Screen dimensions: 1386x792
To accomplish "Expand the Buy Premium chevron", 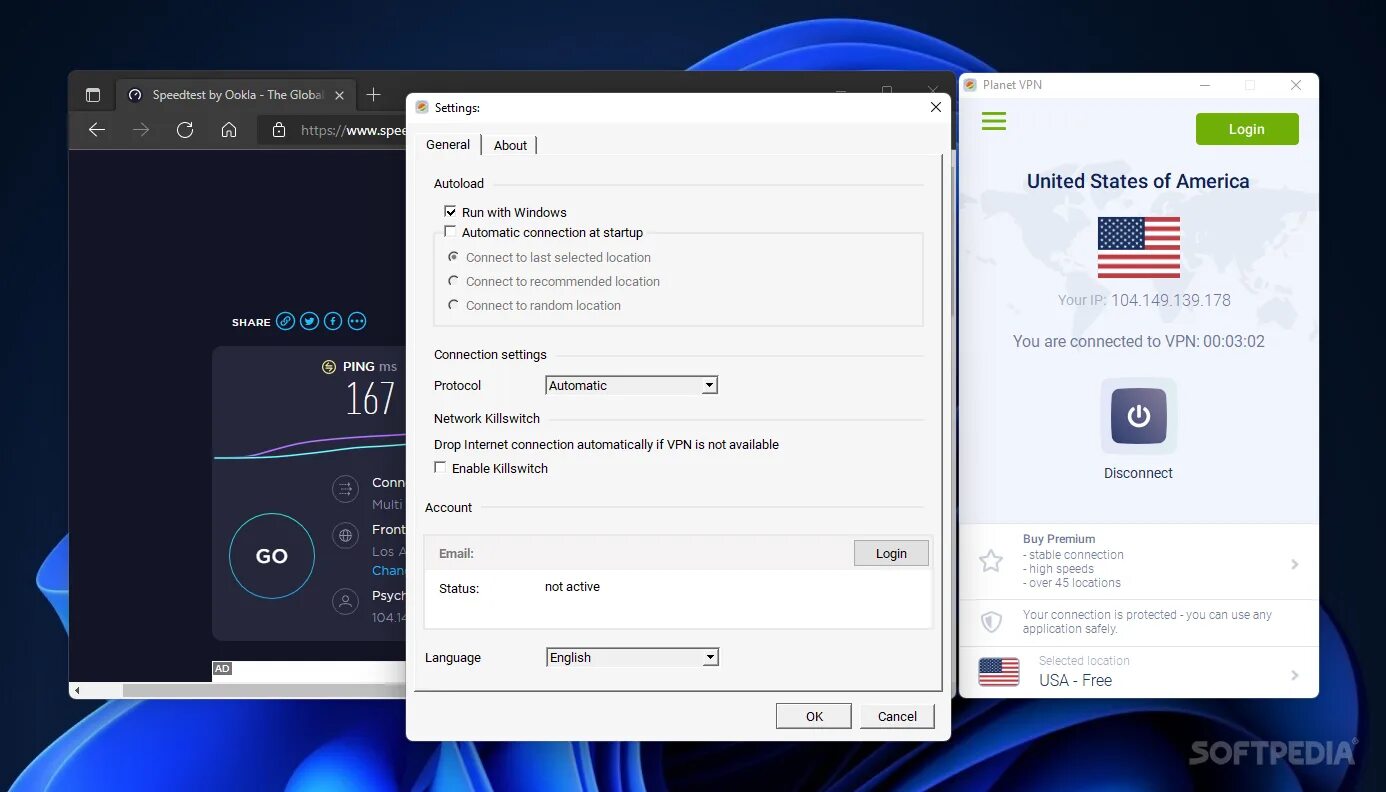I will coord(1295,564).
